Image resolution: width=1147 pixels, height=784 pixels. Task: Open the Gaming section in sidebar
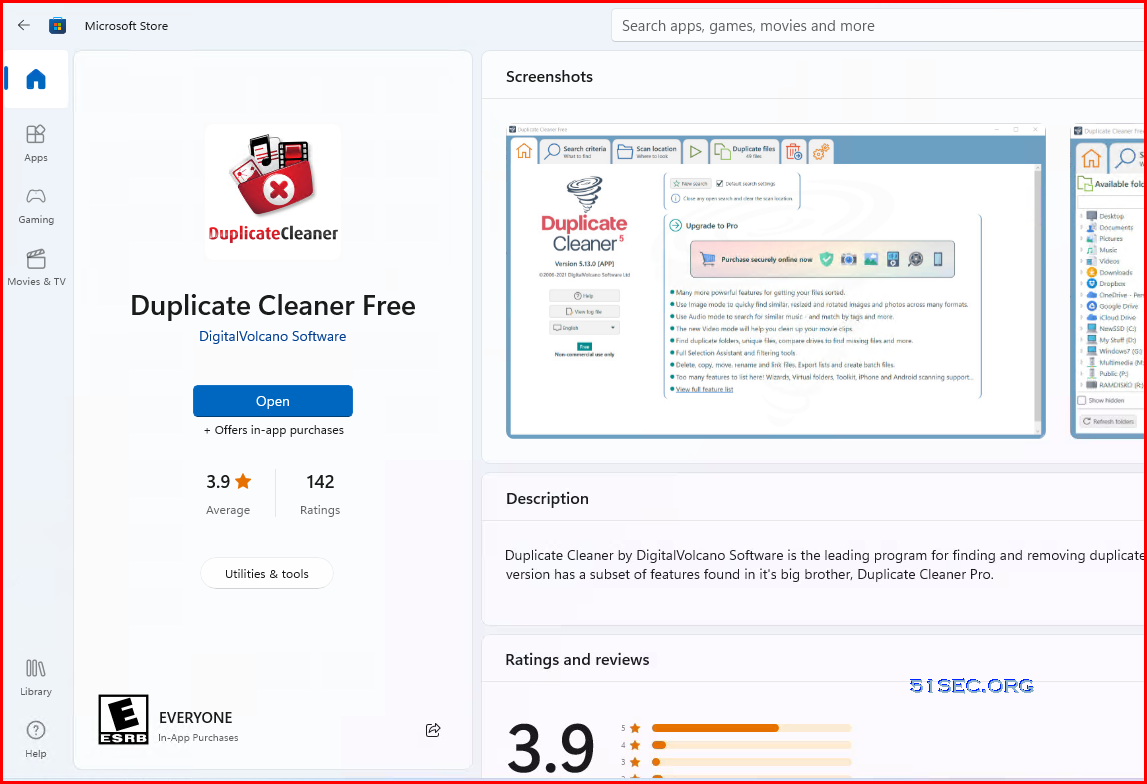point(36,206)
